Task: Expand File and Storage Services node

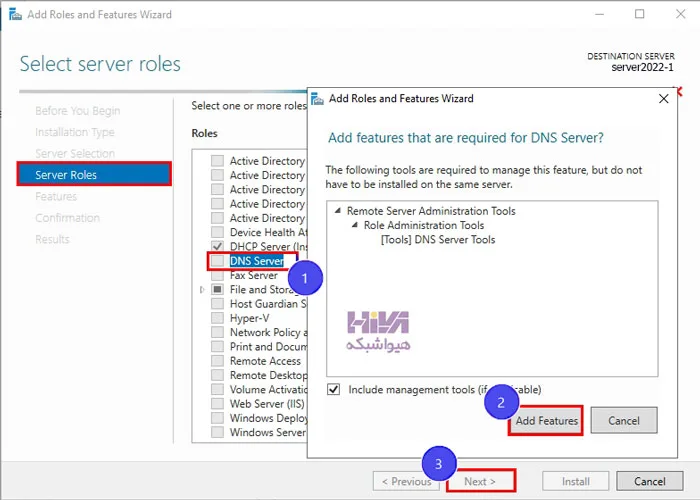Action: tap(202, 290)
